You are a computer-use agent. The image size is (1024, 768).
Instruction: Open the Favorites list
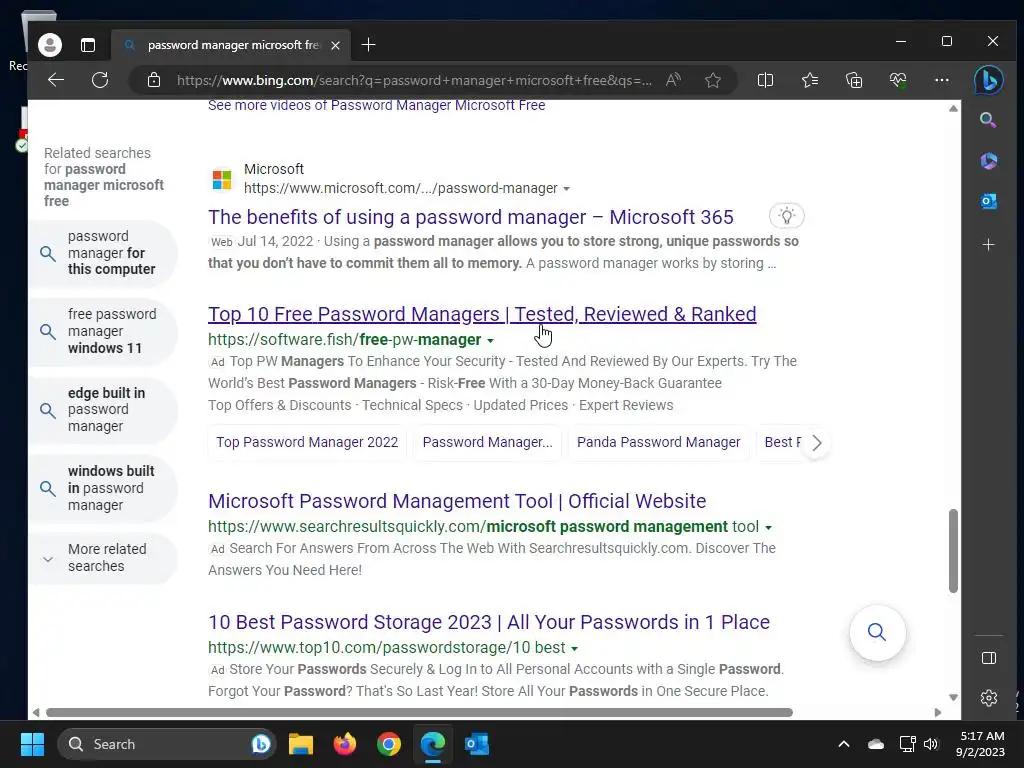pos(810,80)
